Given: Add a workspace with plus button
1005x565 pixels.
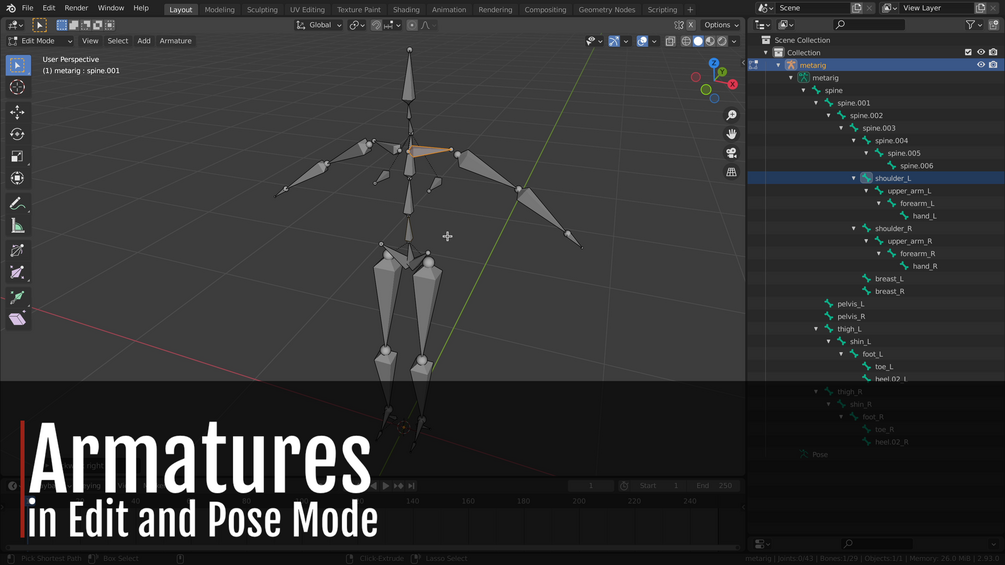Looking at the screenshot, I should point(690,10).
